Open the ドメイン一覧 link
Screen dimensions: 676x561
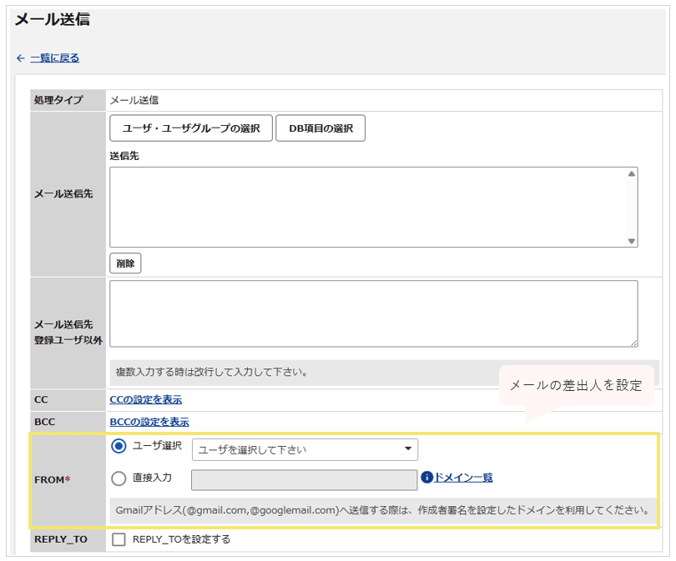(x=463, y=477)
